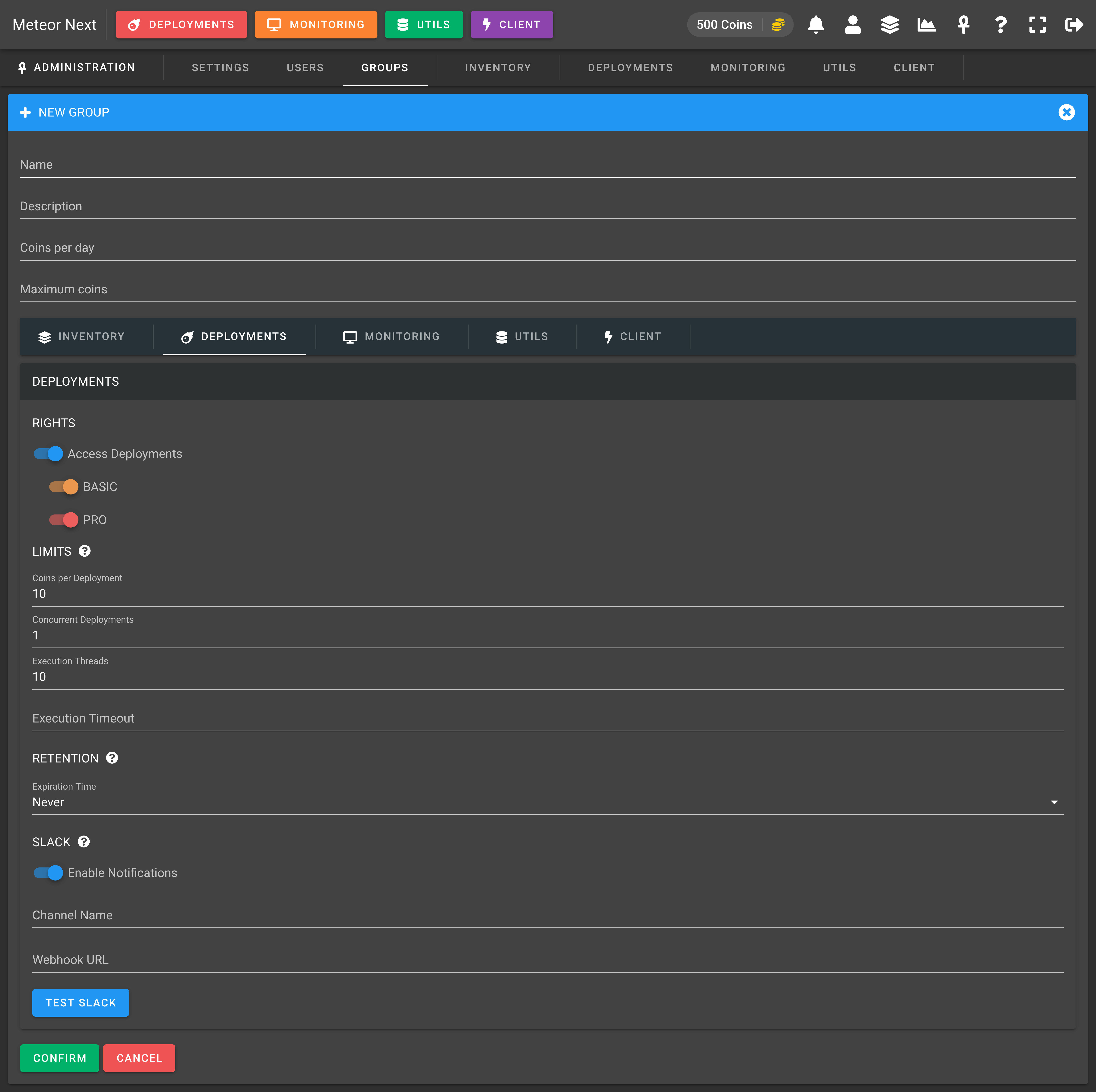Click the 500 Coins indicator
The image size is (1096, 1092).
[740, 24]
